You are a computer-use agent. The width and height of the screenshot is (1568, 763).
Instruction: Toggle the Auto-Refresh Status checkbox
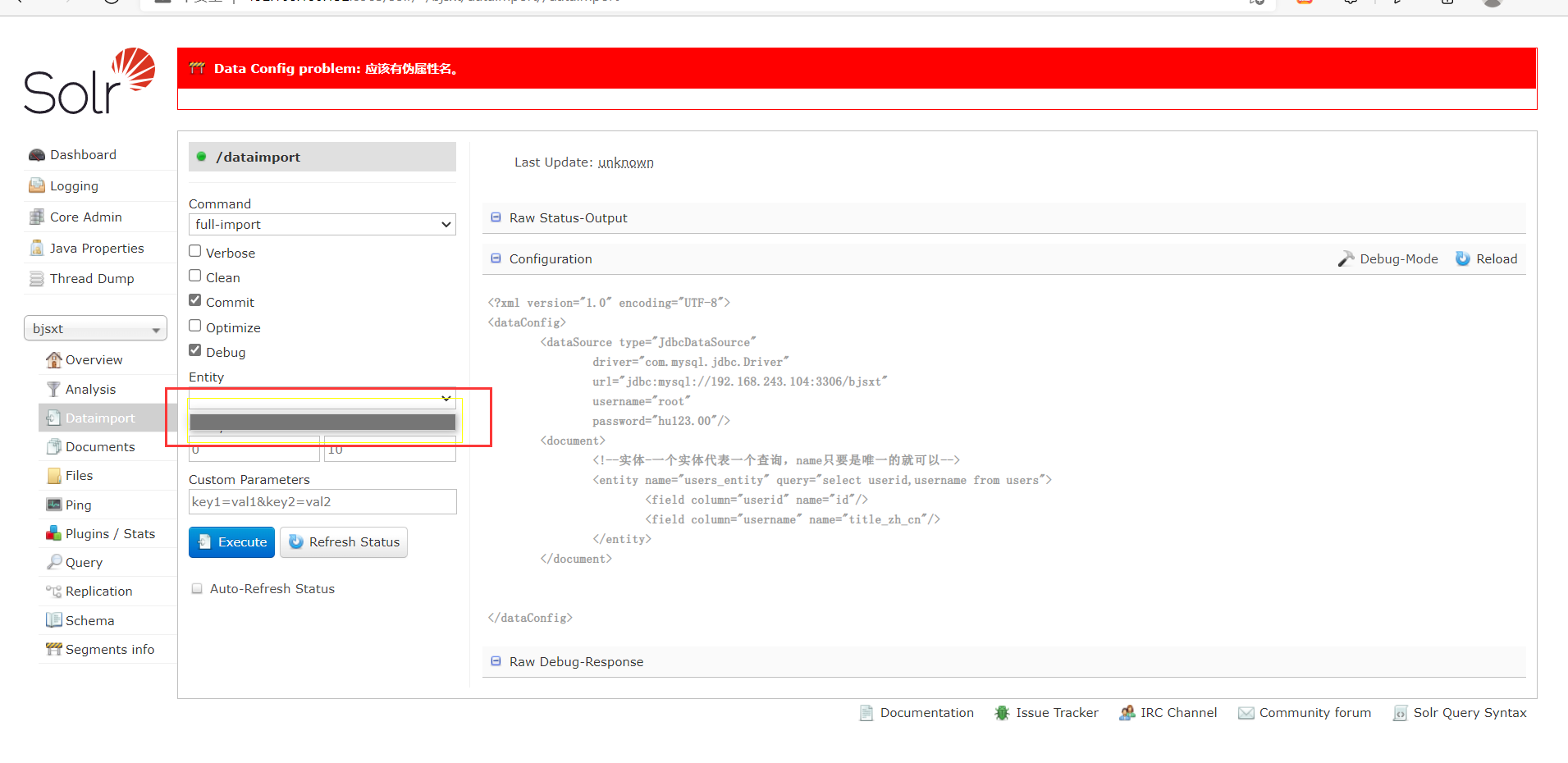click(x=197, y=588)
